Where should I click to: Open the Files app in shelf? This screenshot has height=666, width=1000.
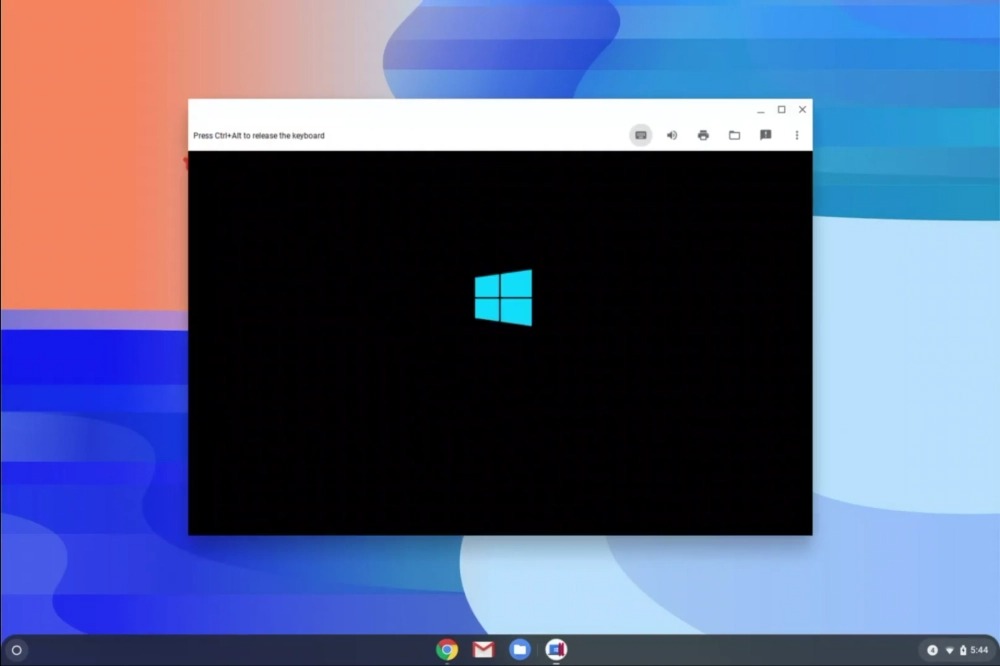point(519,650)
